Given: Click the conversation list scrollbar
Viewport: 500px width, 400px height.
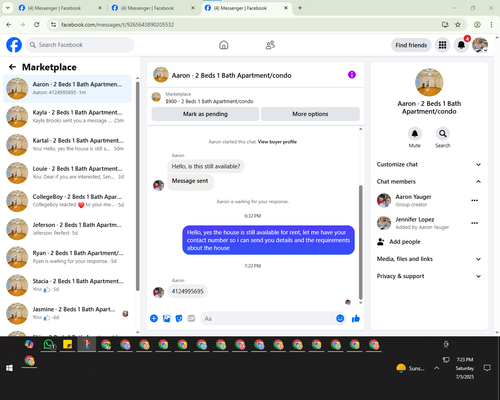Looking at the screenshot, I should [137, 186].
